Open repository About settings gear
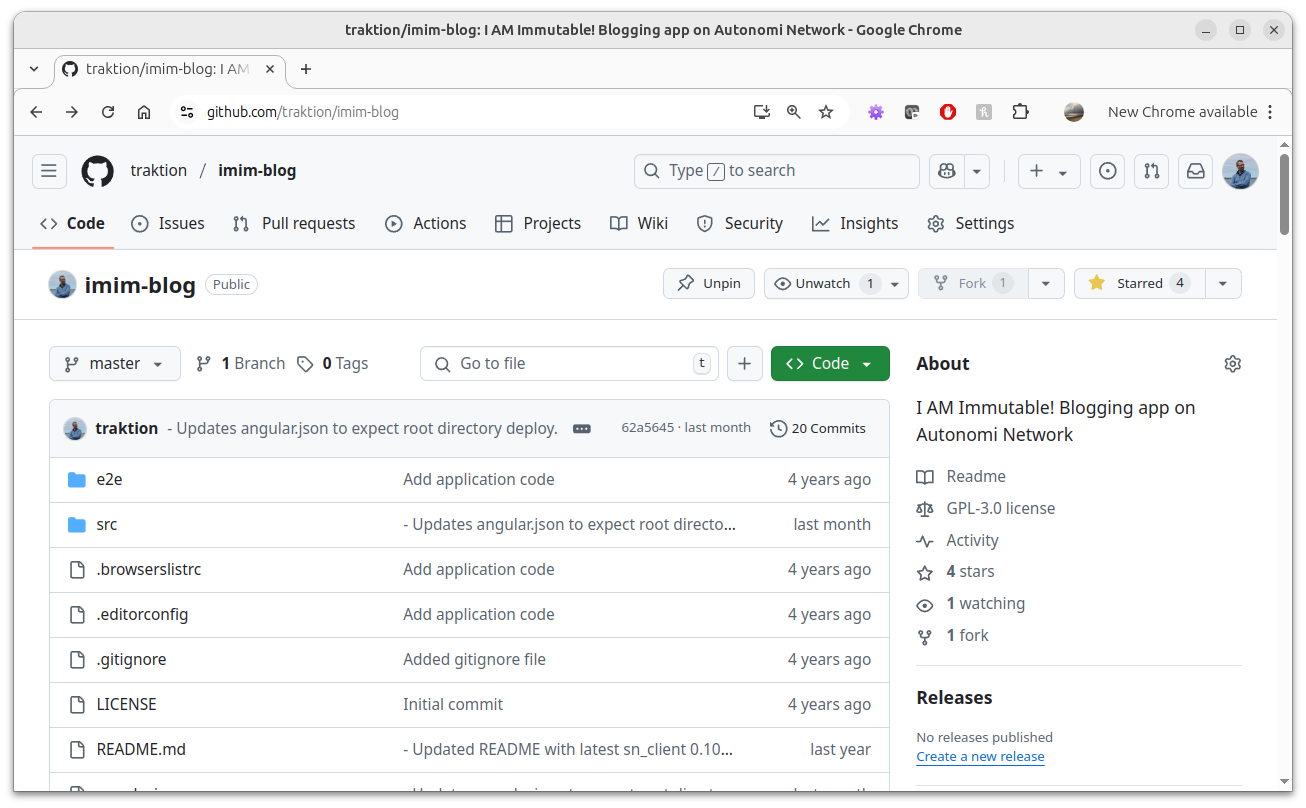 (x=1232, y=364)
